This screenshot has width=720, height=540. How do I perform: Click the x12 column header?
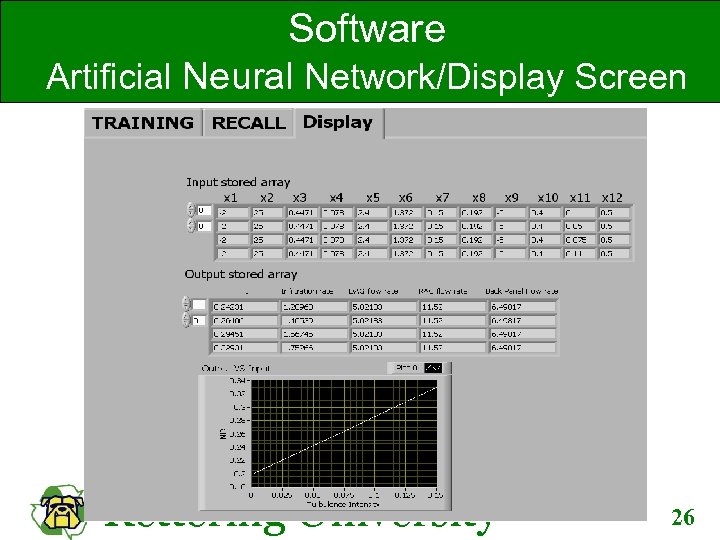[x=612, y=197]
